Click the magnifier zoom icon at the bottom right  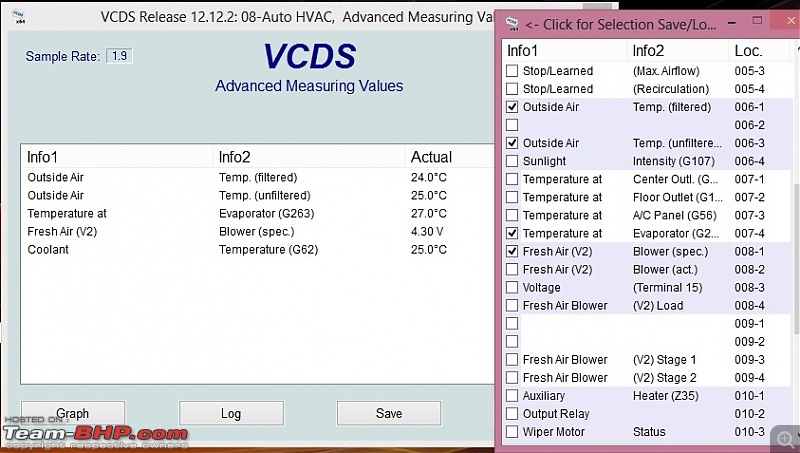pos(784,438)
